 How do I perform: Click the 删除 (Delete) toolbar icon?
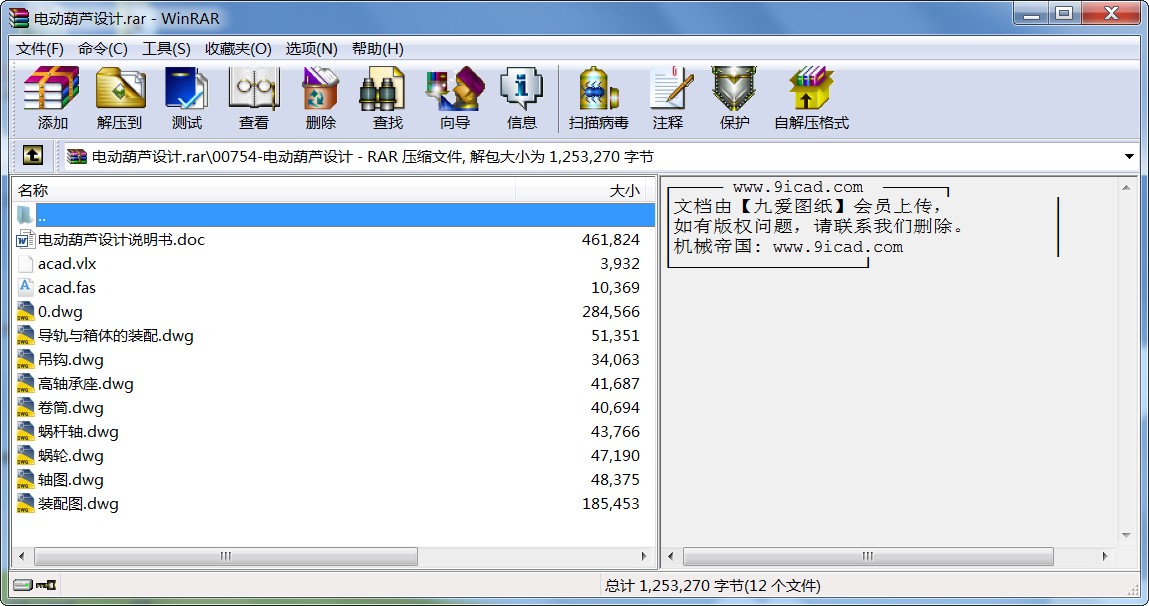[320, 89]
